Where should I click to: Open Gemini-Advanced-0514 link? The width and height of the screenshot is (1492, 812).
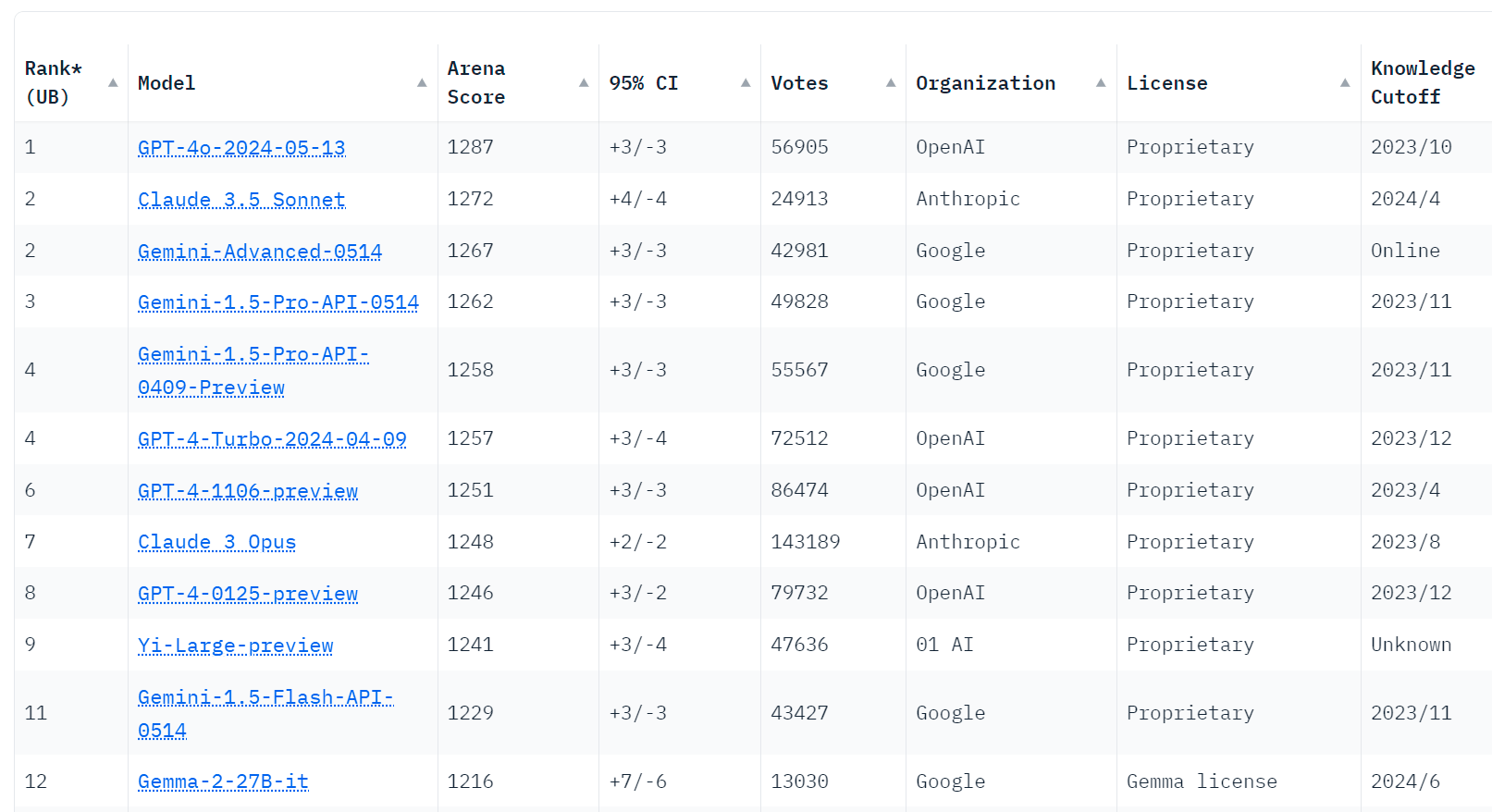point(260,252)
